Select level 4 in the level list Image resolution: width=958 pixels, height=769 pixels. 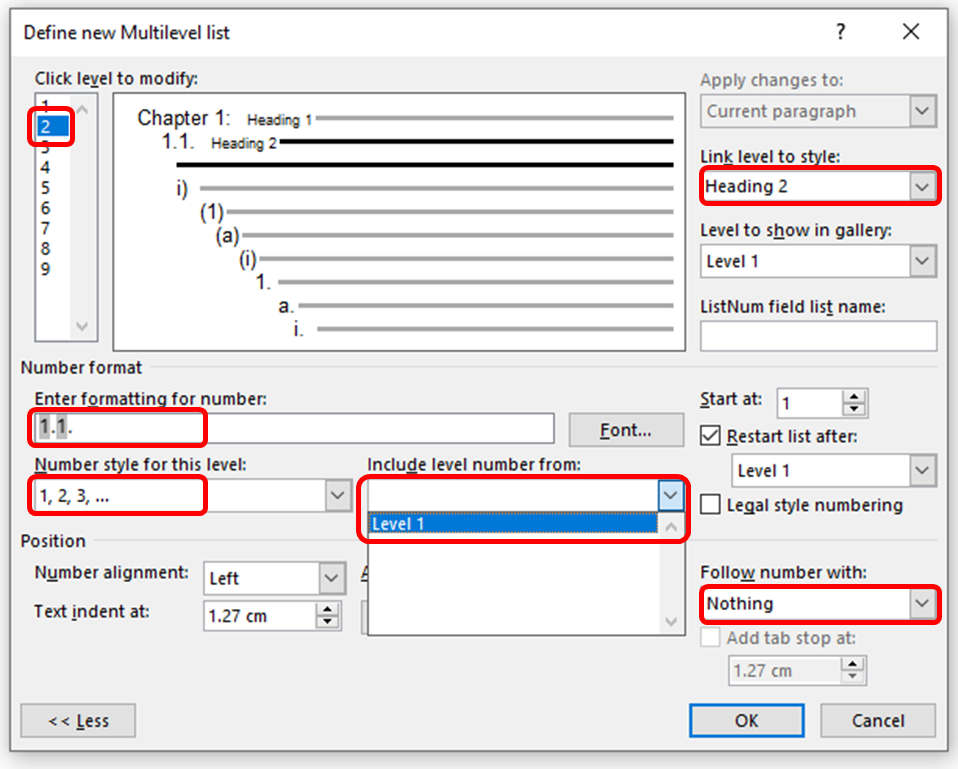coord(47,166)
